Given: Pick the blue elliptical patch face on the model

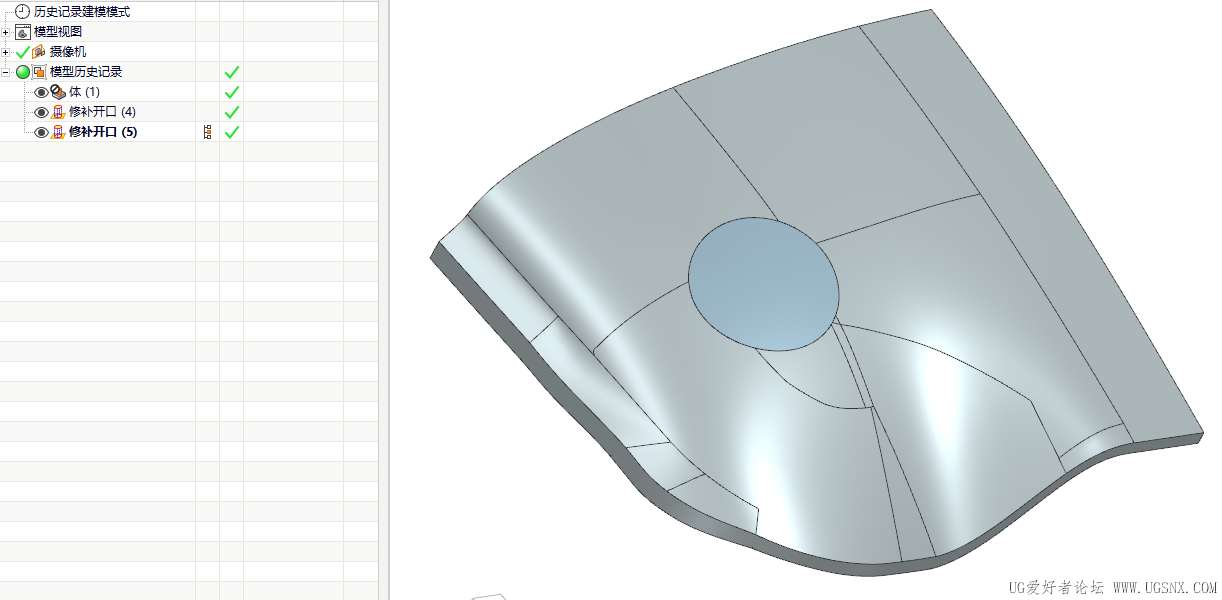Looking at the screenshot, I should pos(764,284).
